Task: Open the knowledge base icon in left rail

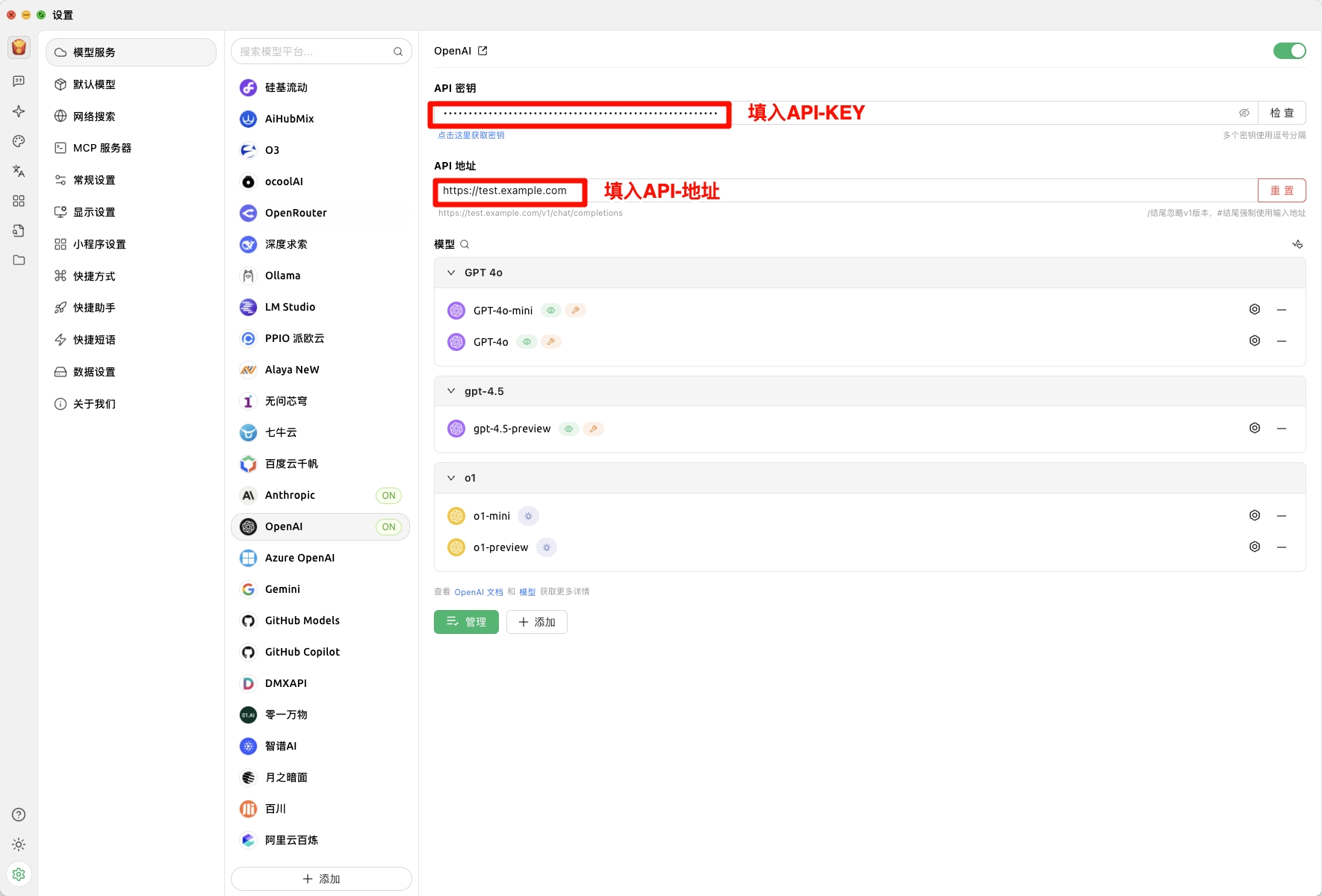Action: pyautogui.click(x=19, y=231)
